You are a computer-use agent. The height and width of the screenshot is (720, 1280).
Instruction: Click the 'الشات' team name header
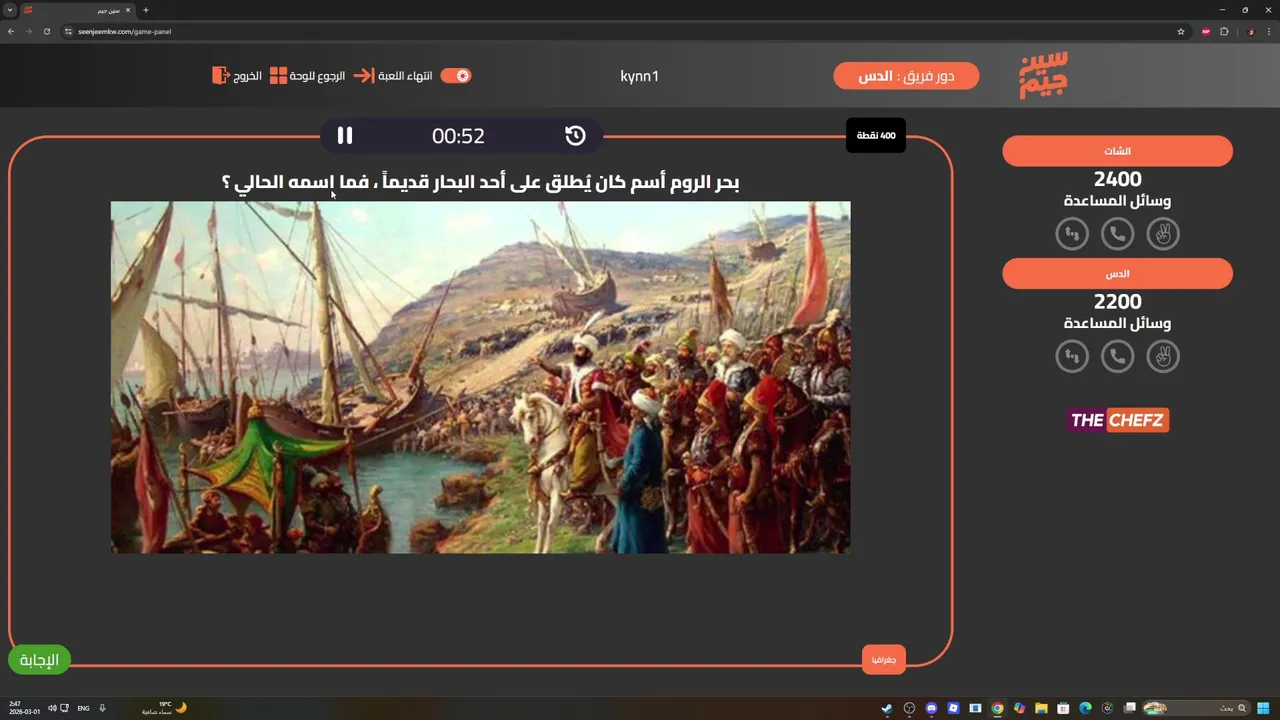(x=1117, y=151)
